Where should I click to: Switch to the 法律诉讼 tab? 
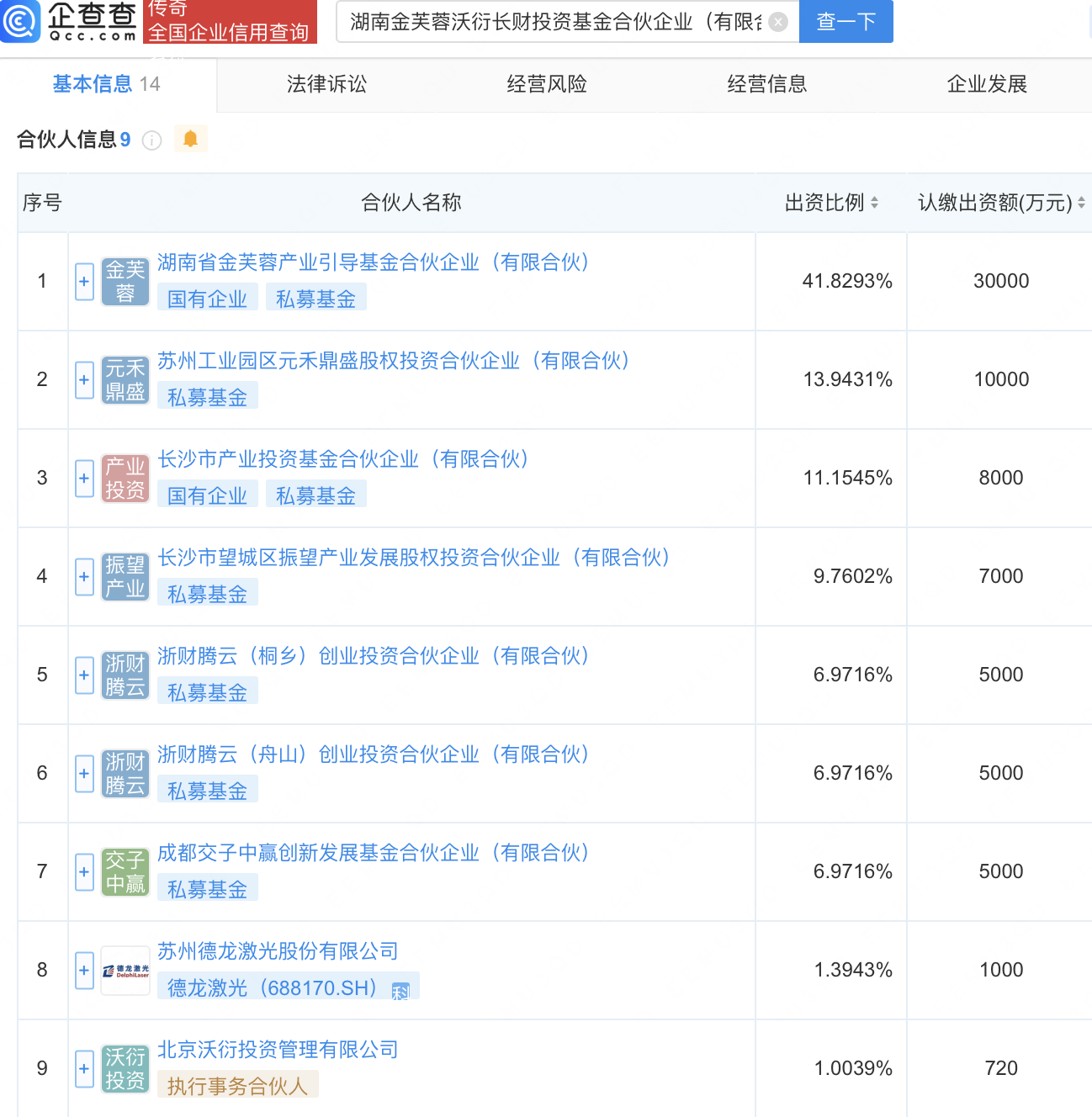[326, 84]
